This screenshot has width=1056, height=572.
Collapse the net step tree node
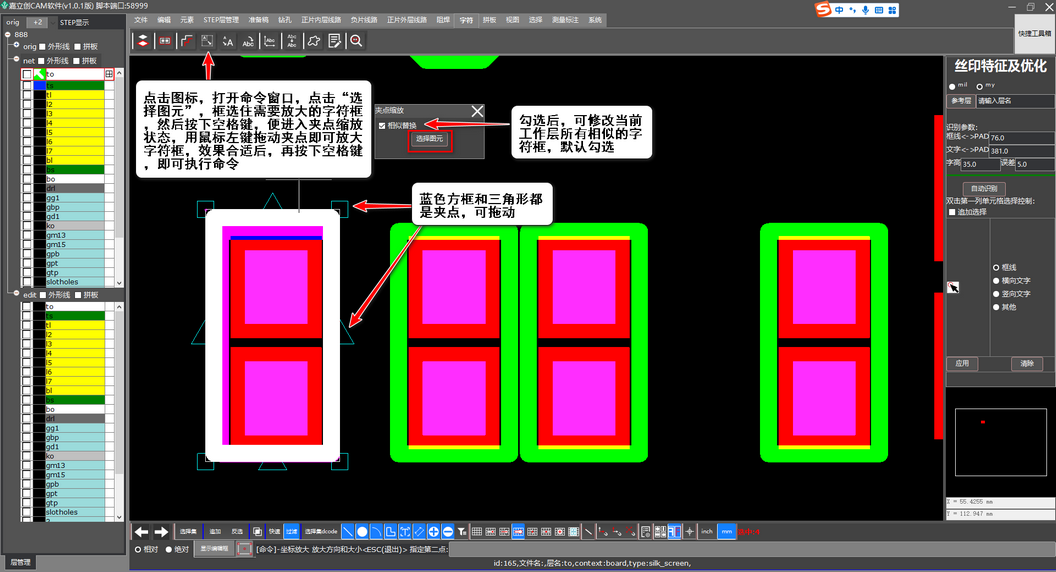click(16, 60)
